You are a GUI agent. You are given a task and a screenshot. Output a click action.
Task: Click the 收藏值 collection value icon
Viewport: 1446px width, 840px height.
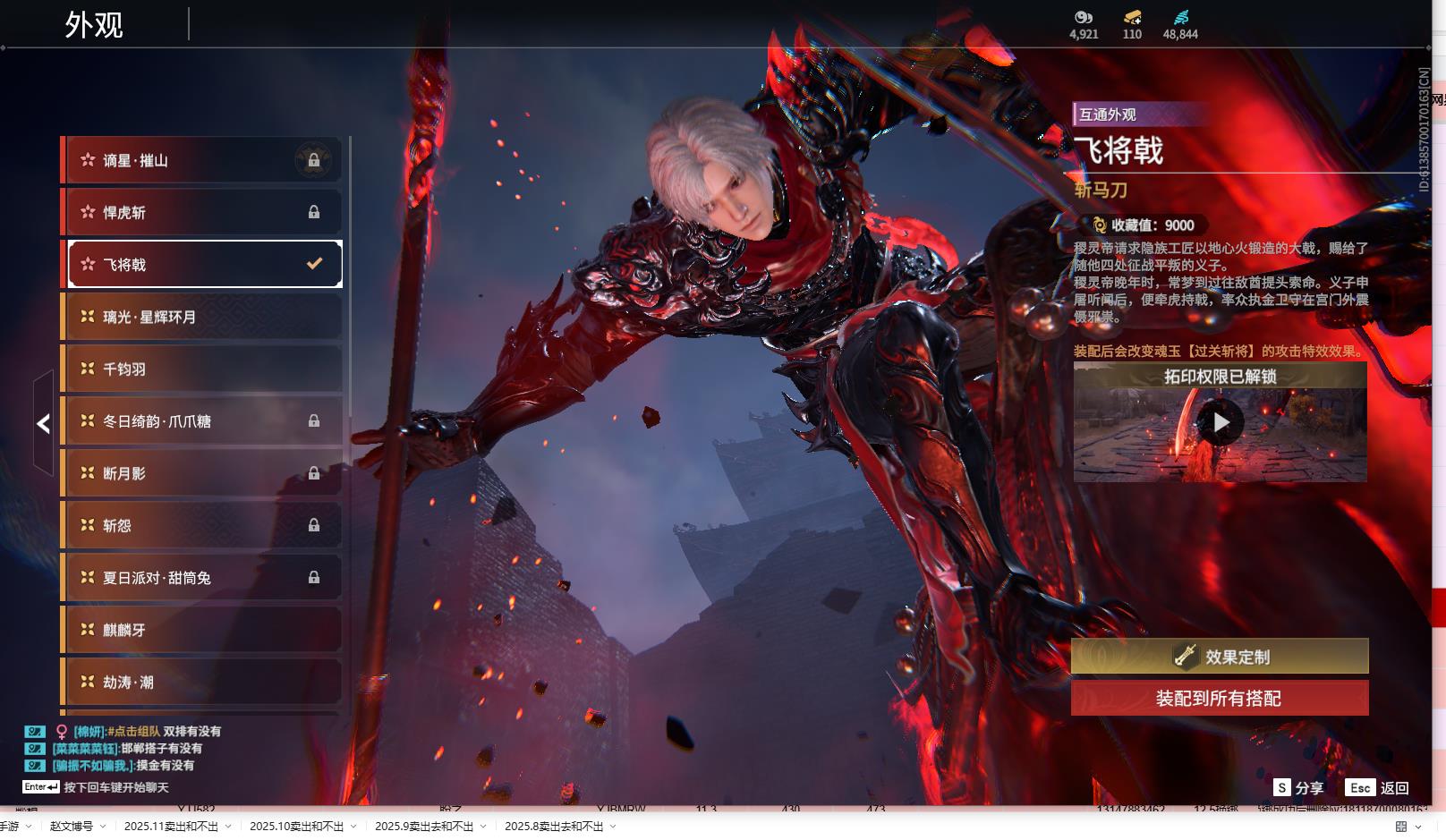1100,225
